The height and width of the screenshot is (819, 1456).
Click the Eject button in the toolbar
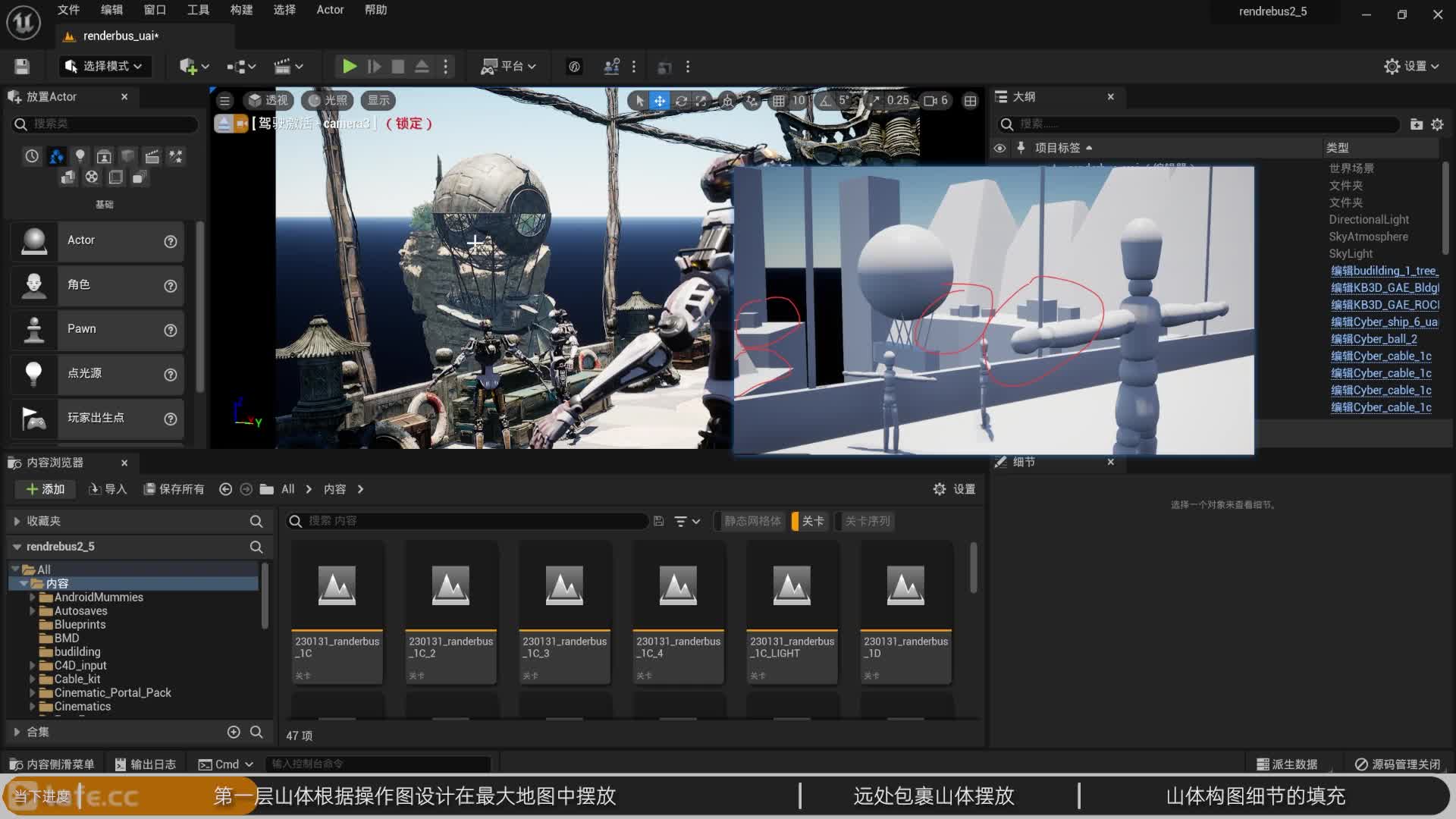click(422, 67)
